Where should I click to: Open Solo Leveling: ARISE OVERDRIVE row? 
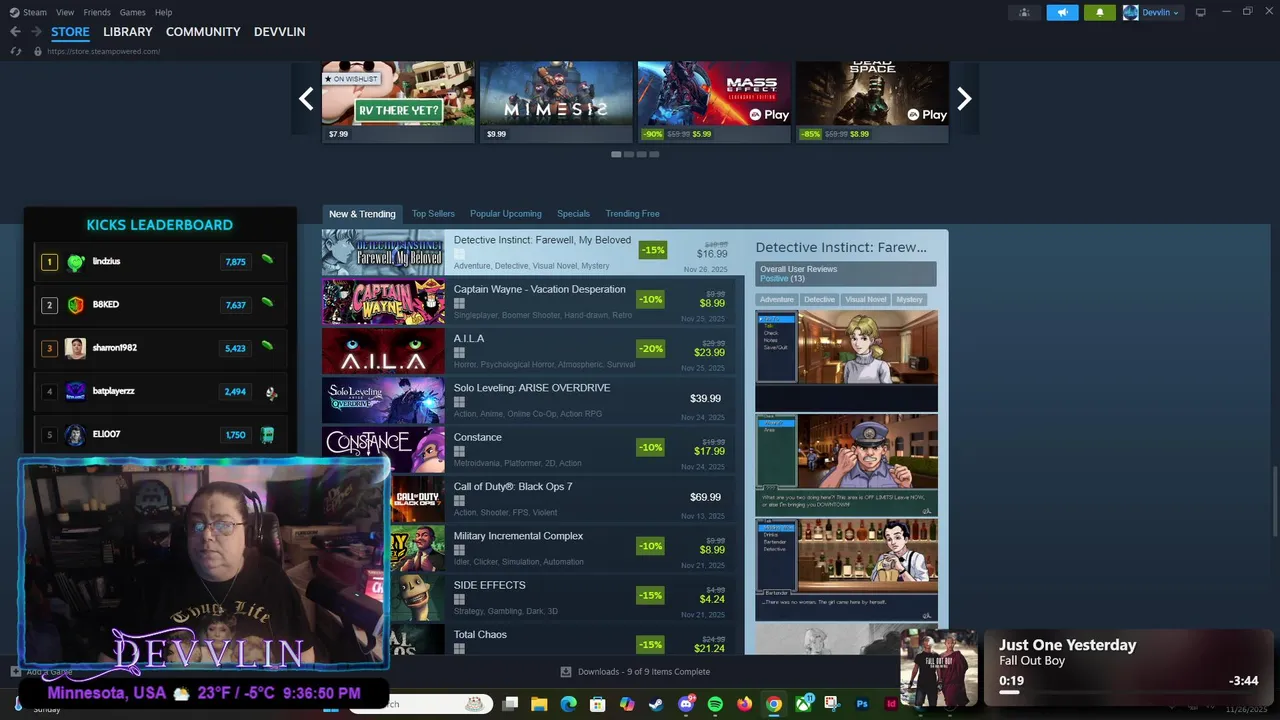tap(529, 399)
